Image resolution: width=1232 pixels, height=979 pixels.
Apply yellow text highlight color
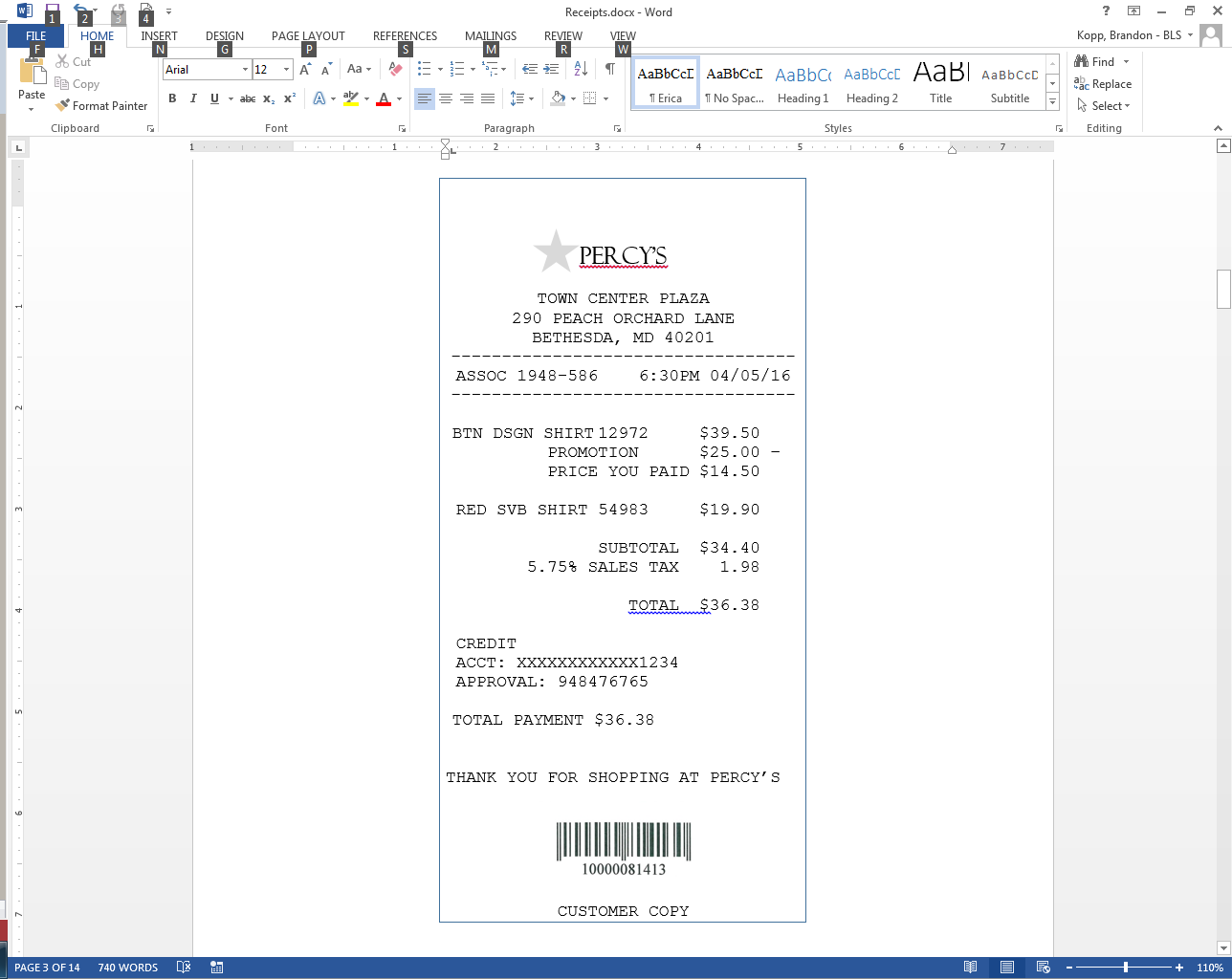pyautogui.click(x=351, y=98)
